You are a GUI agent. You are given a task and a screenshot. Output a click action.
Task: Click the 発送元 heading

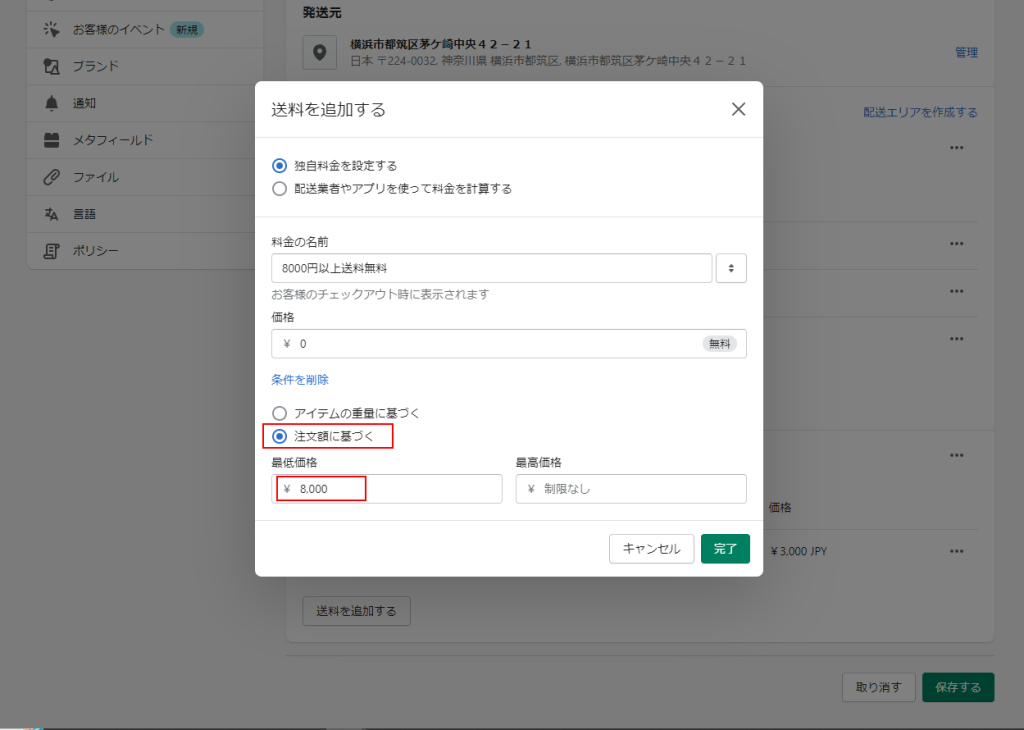point(322,12)
